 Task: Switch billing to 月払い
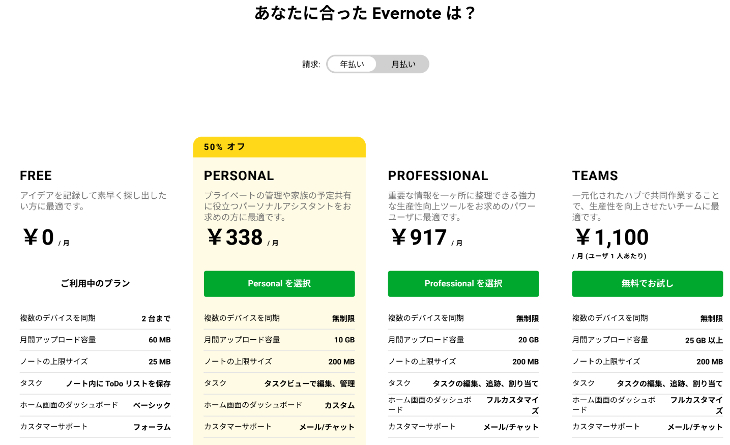point(403,64)
